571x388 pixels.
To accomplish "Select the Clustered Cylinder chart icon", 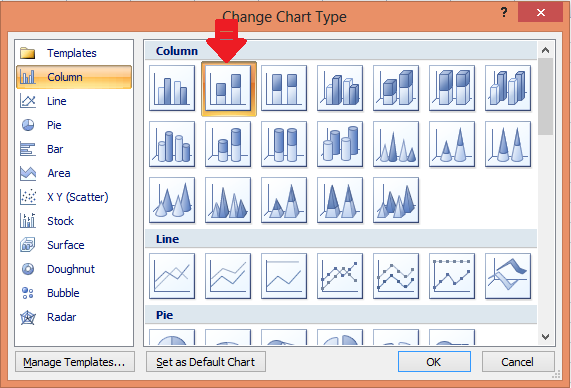I will click(x=172, y=144).
